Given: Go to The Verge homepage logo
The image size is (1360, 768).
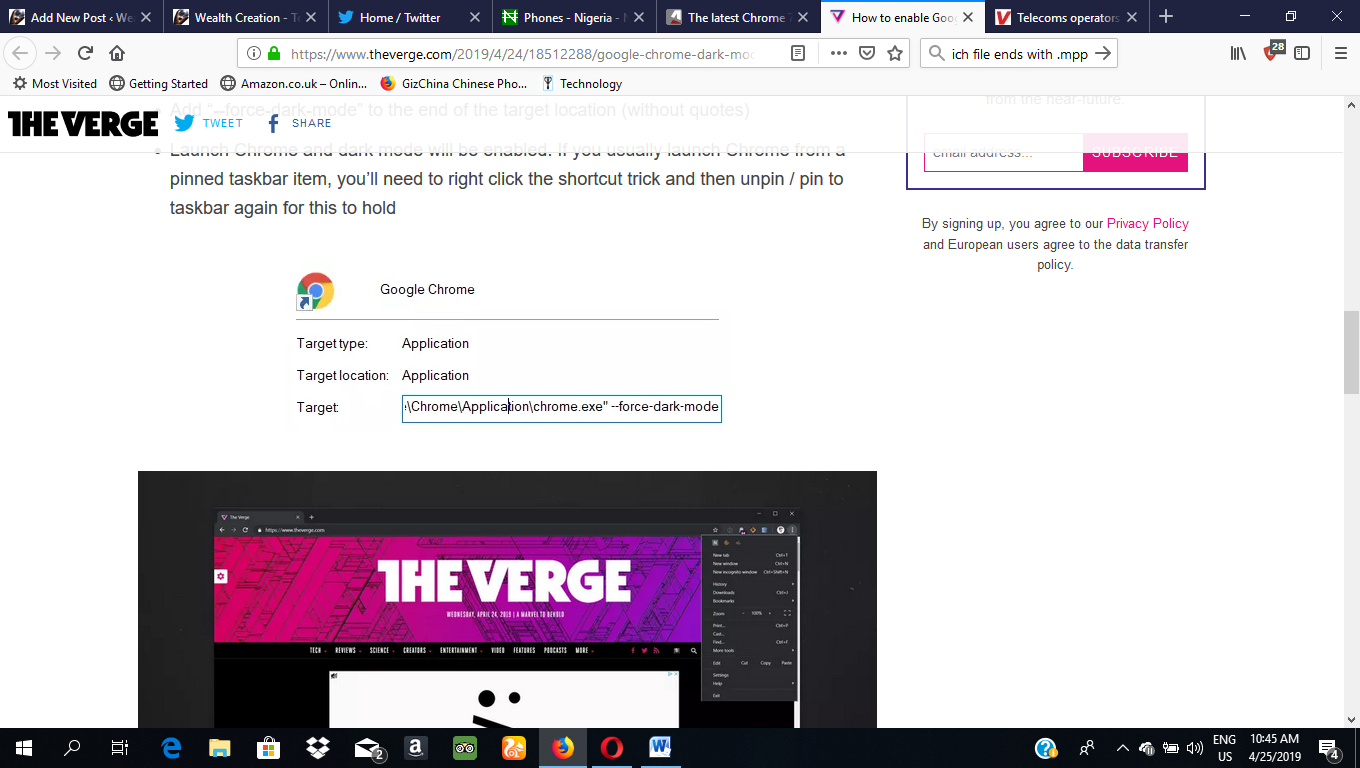Looking at the screenshot, I should point(83,123).
